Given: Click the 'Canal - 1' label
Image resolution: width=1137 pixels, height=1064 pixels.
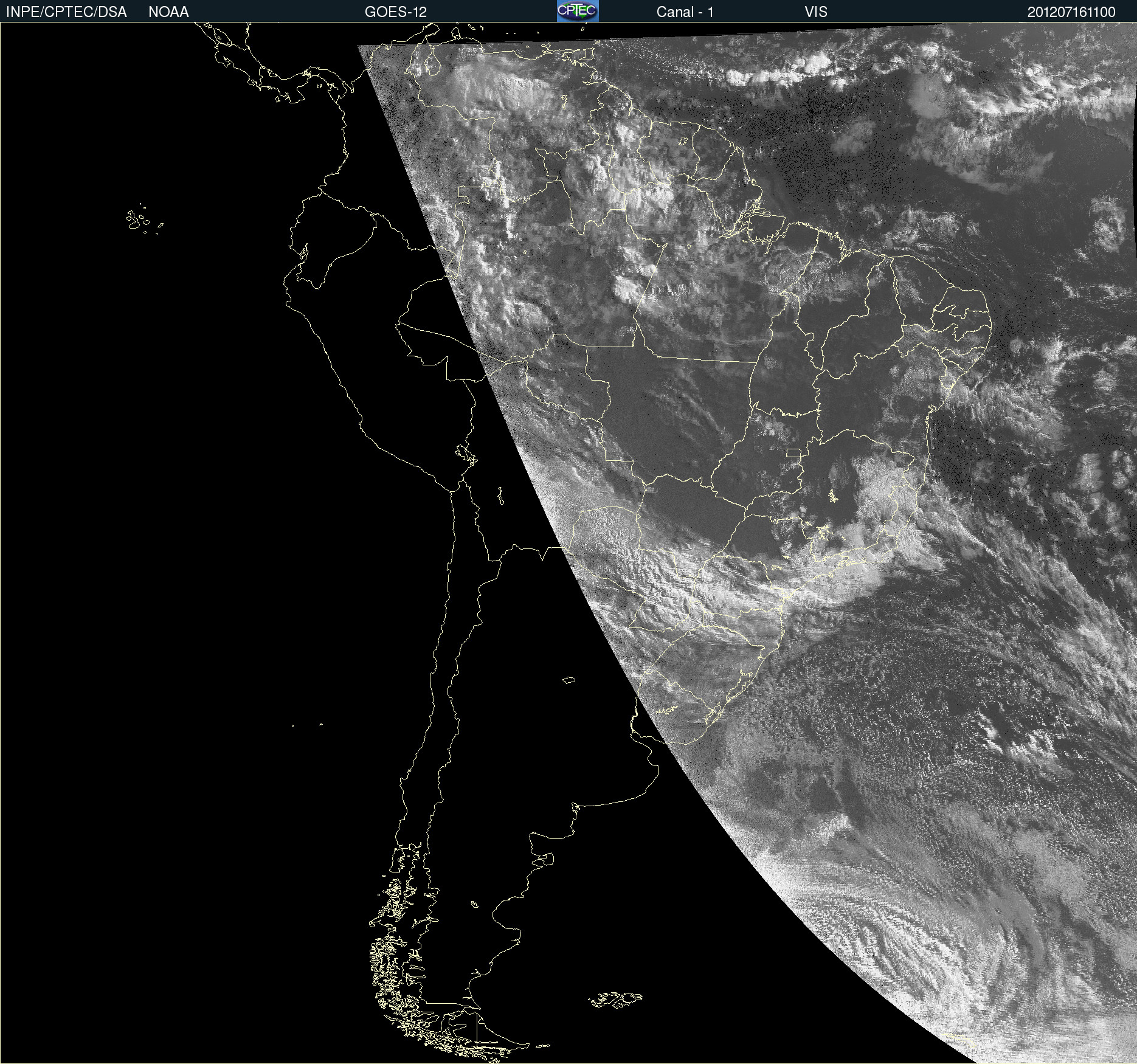Looking at the screenshot, I should [685, 12].
